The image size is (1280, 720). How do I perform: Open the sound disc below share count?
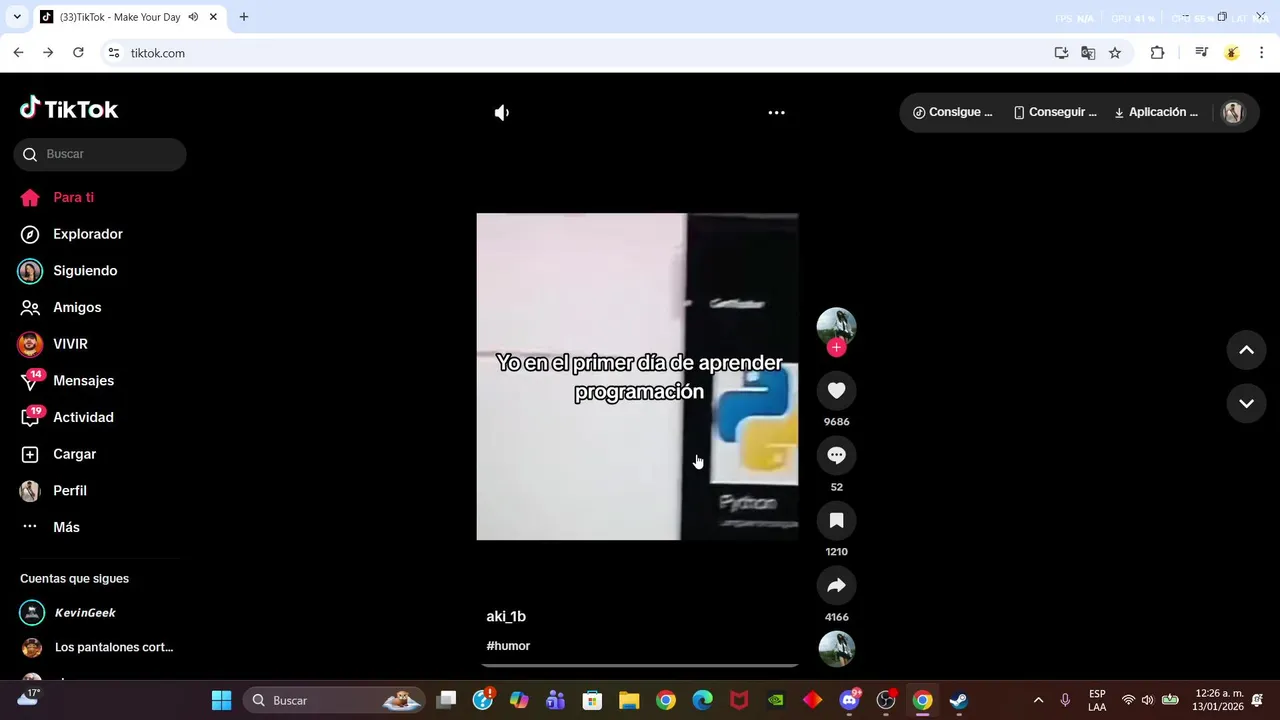click(837, 649)
